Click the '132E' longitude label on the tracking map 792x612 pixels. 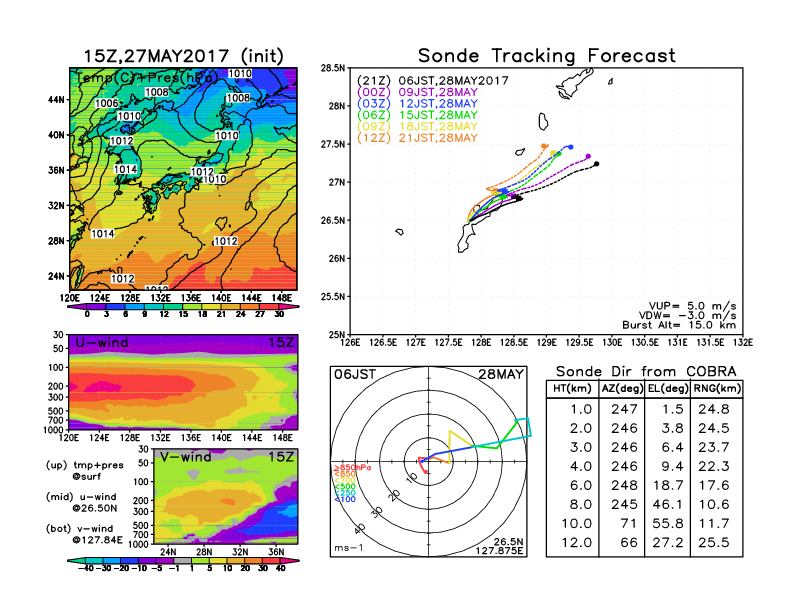click(x=743, y=343)
